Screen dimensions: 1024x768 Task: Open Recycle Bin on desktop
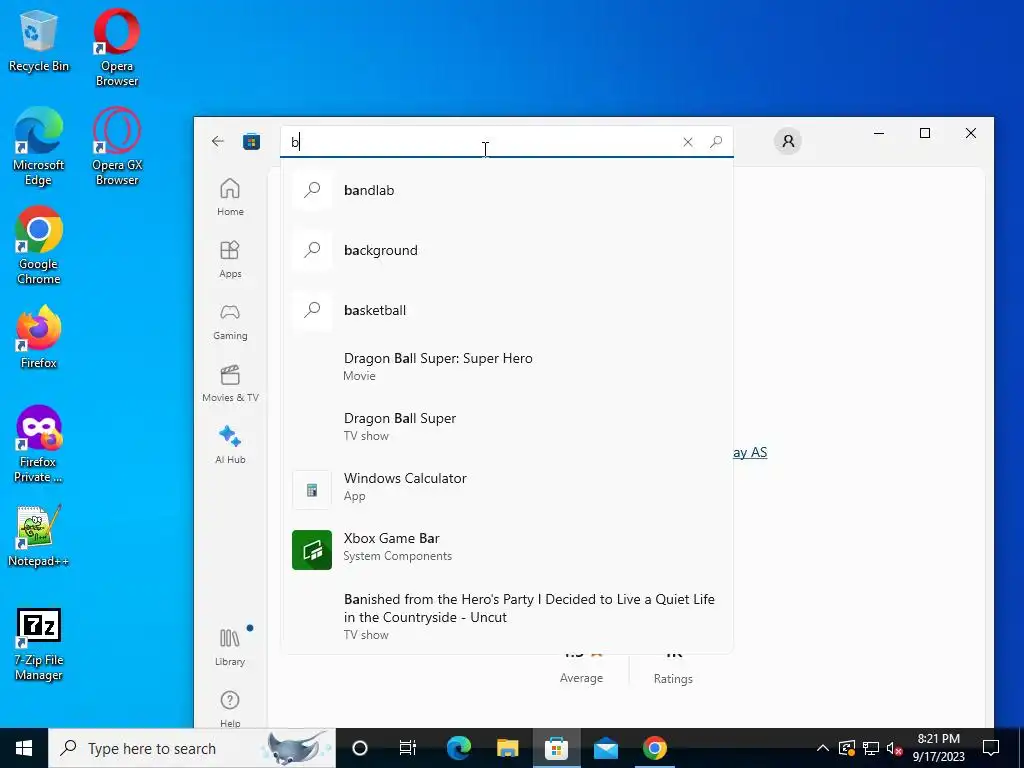(x=39, y=41)
